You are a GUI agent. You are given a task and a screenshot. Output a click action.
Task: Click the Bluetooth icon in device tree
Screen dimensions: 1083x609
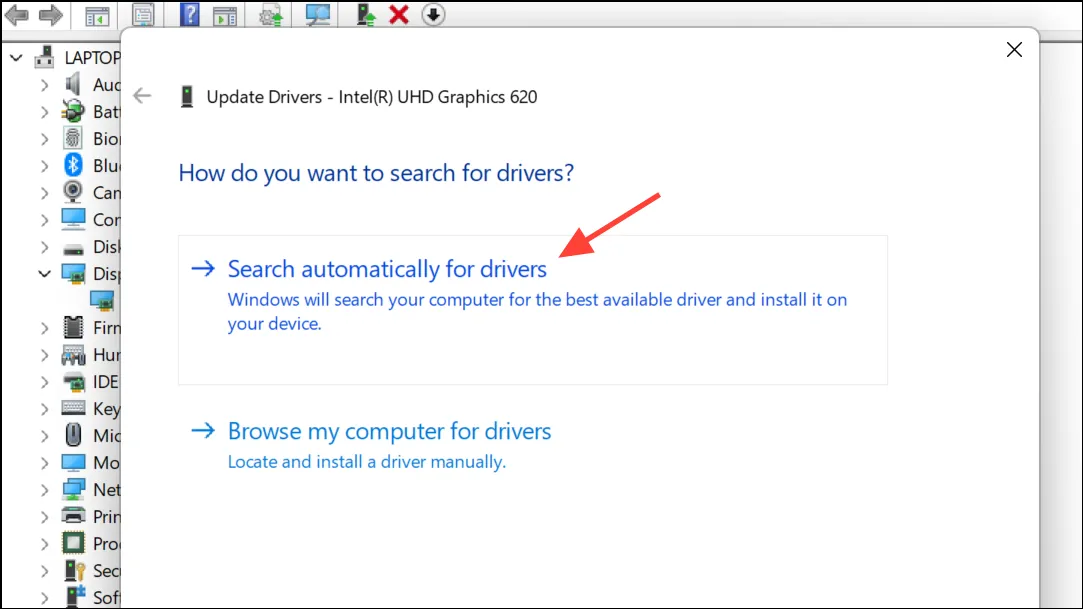[73, 165]
